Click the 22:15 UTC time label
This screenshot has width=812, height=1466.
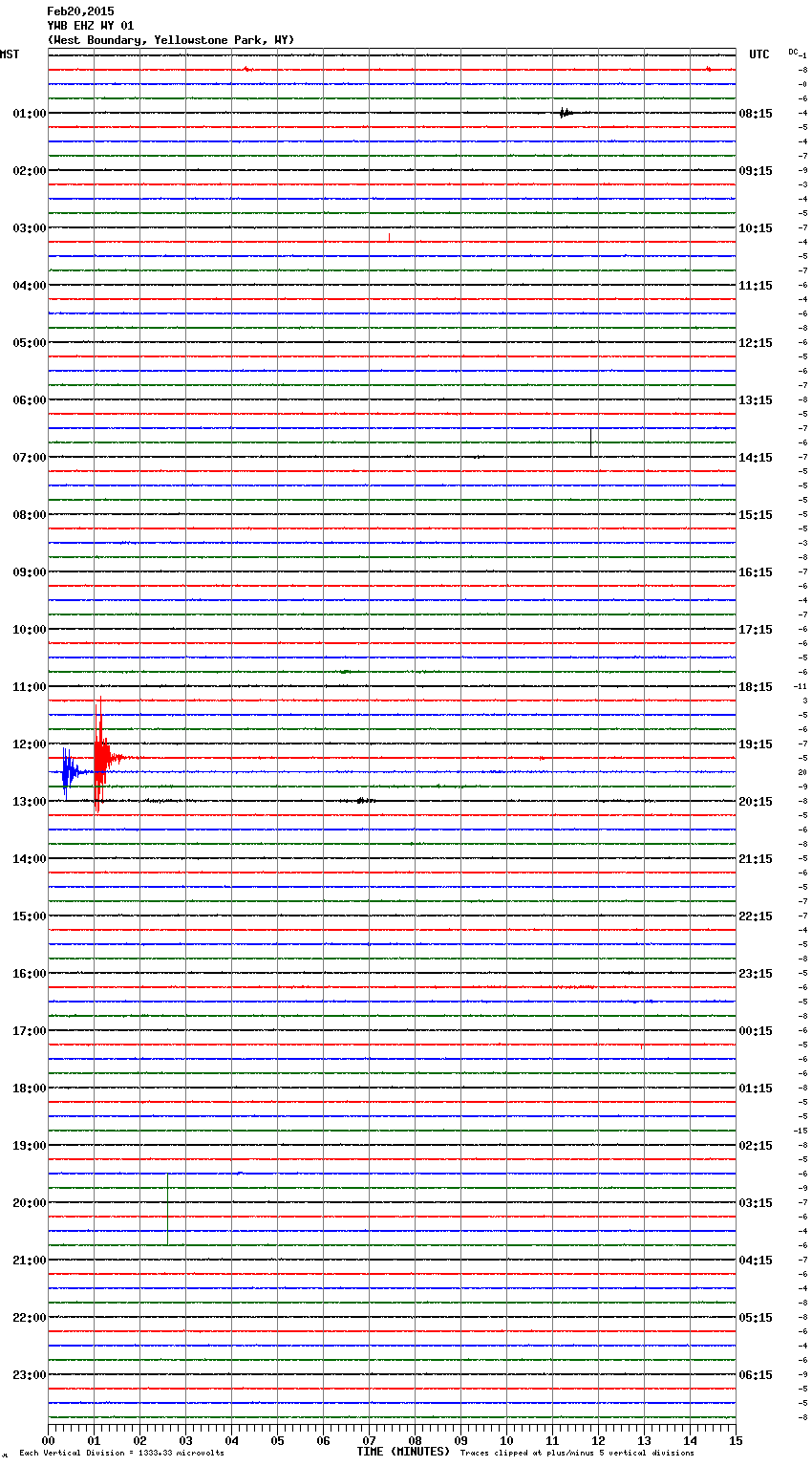[756, 916]
